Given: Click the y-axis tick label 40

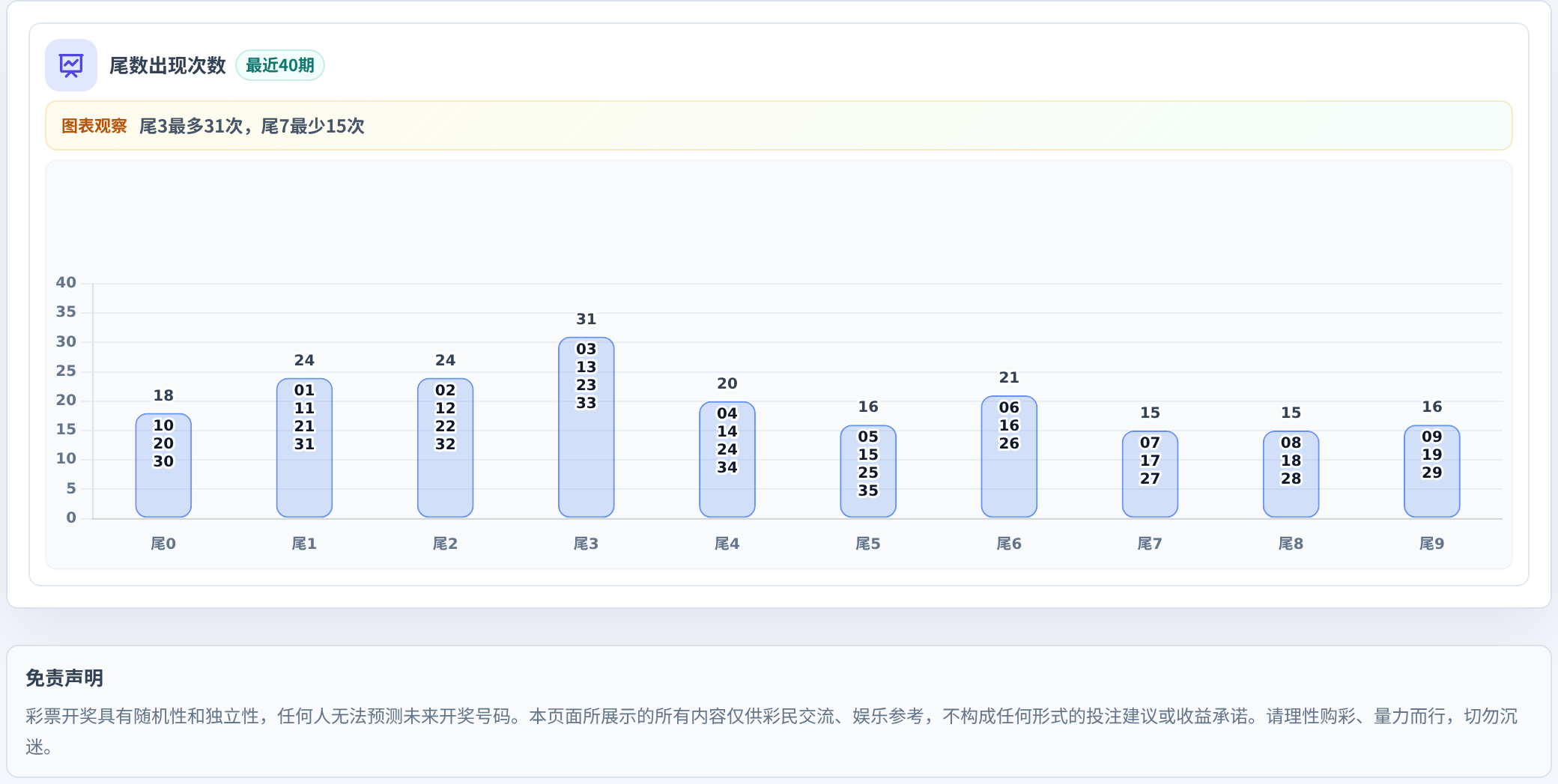Looking at the screenshot, I should [x=66, y=282].
